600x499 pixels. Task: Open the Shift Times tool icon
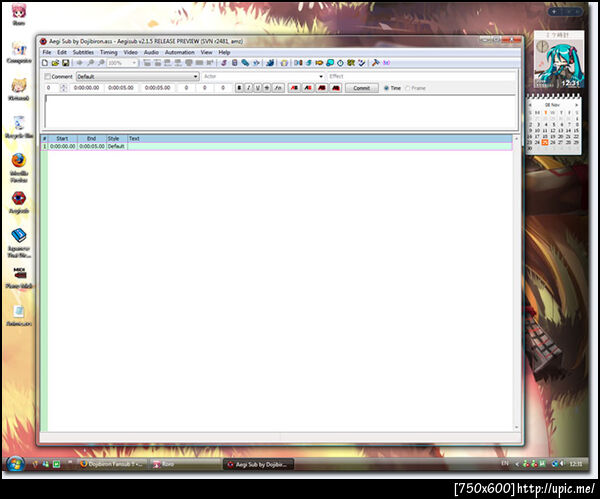pos(298,63)
